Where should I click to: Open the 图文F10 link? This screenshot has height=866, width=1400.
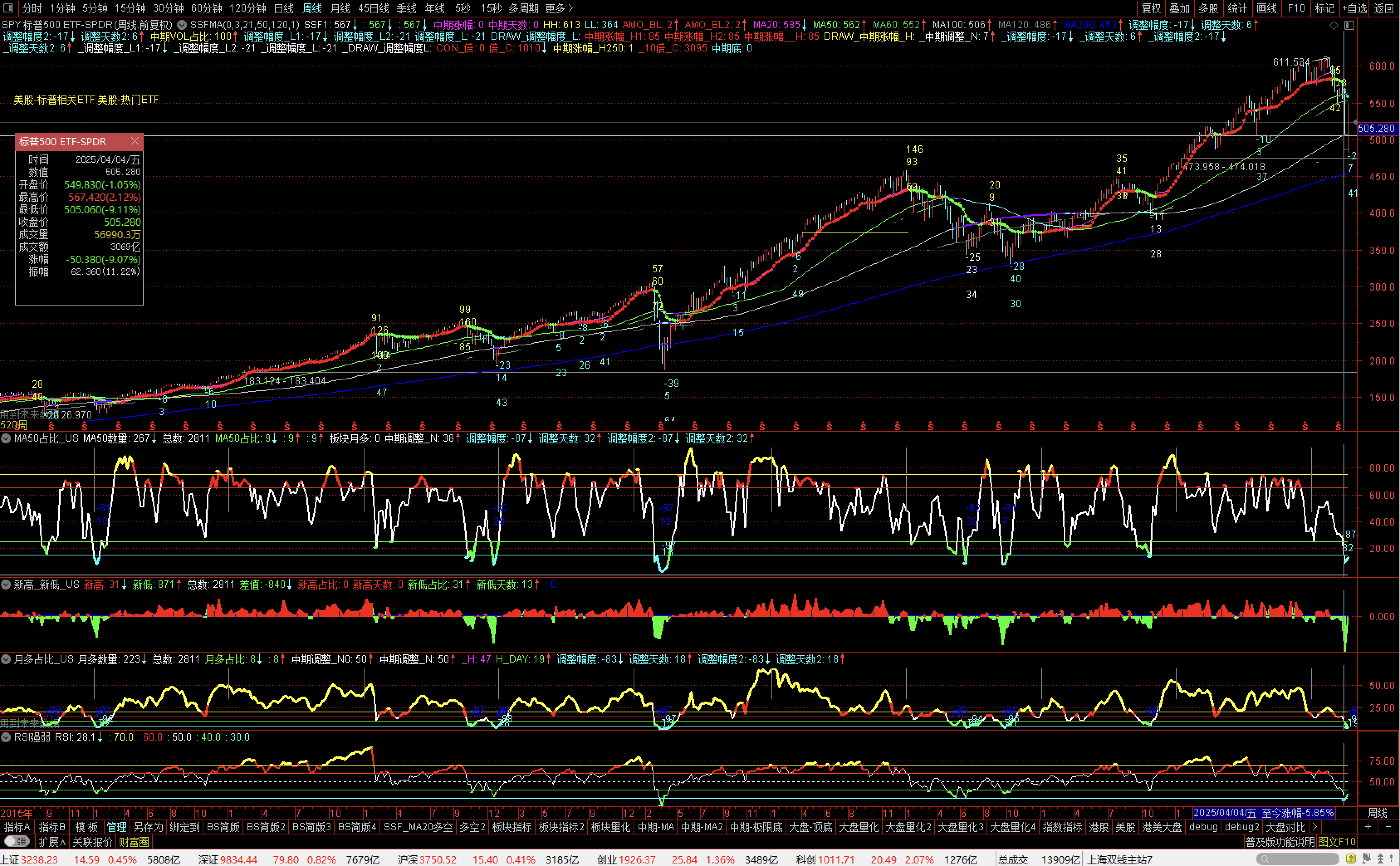tap(1337, 842)
